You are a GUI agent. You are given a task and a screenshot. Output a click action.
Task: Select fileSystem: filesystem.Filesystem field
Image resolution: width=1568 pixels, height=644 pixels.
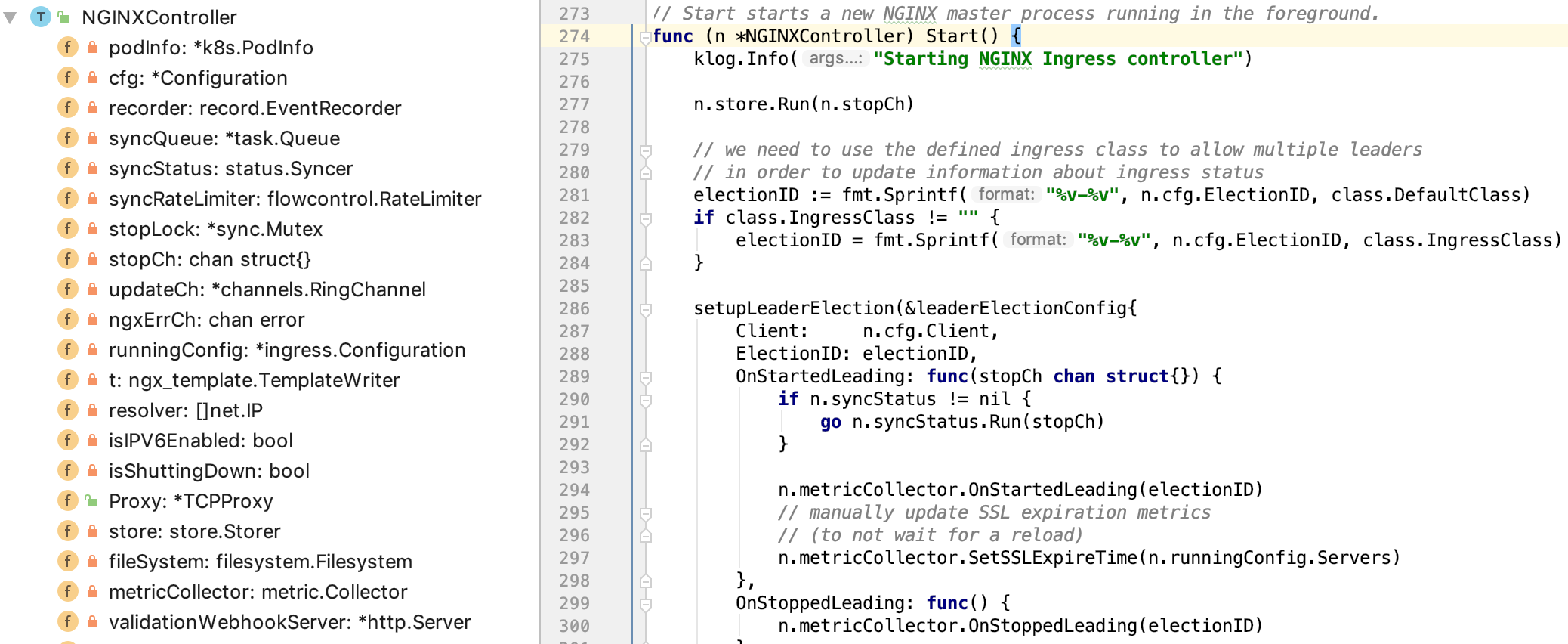pyautogui.click(x=261, y=562)
